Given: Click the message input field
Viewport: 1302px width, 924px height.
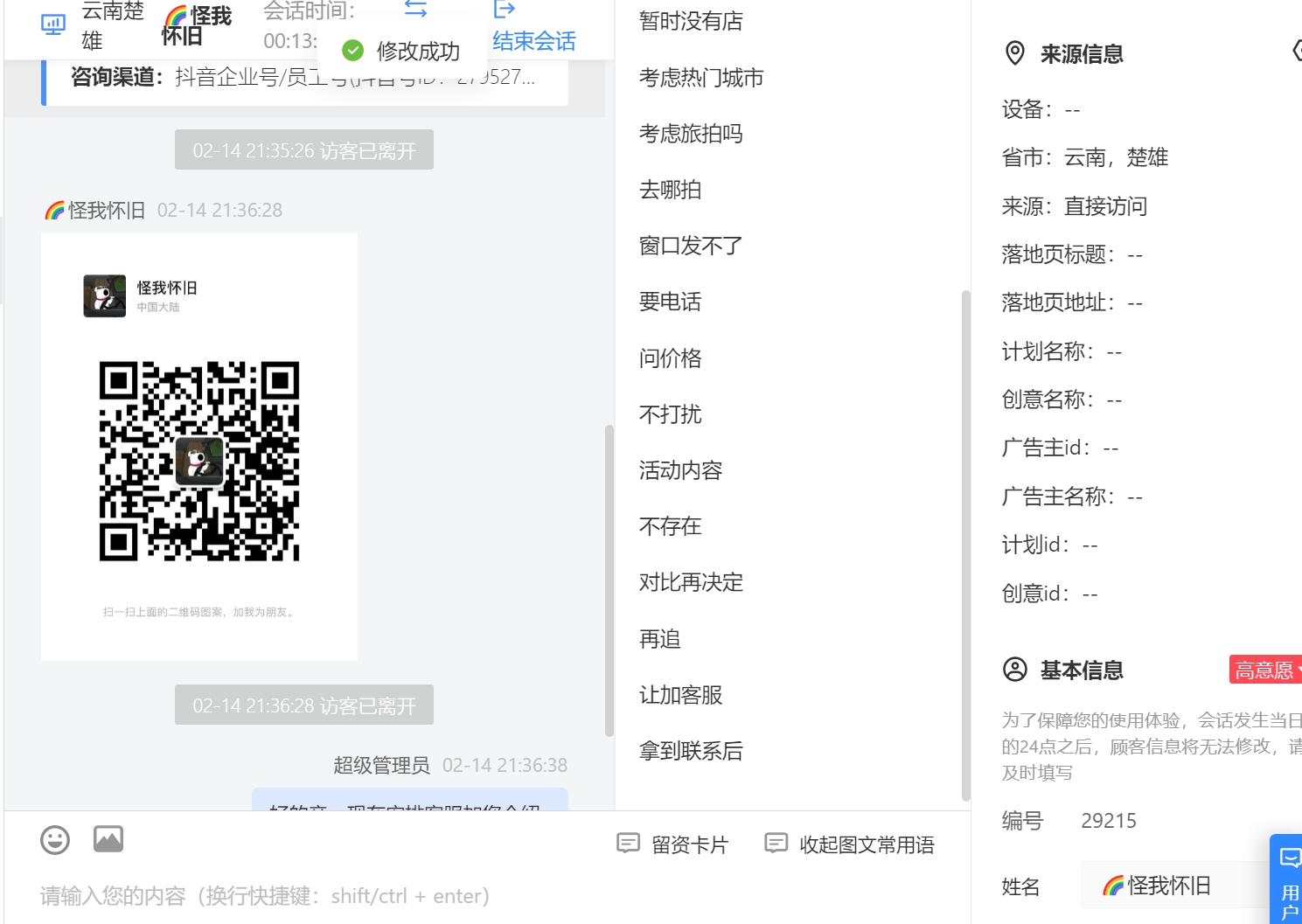Looking at the screenshot, I should pyautogui.click(x=487, y=896).
